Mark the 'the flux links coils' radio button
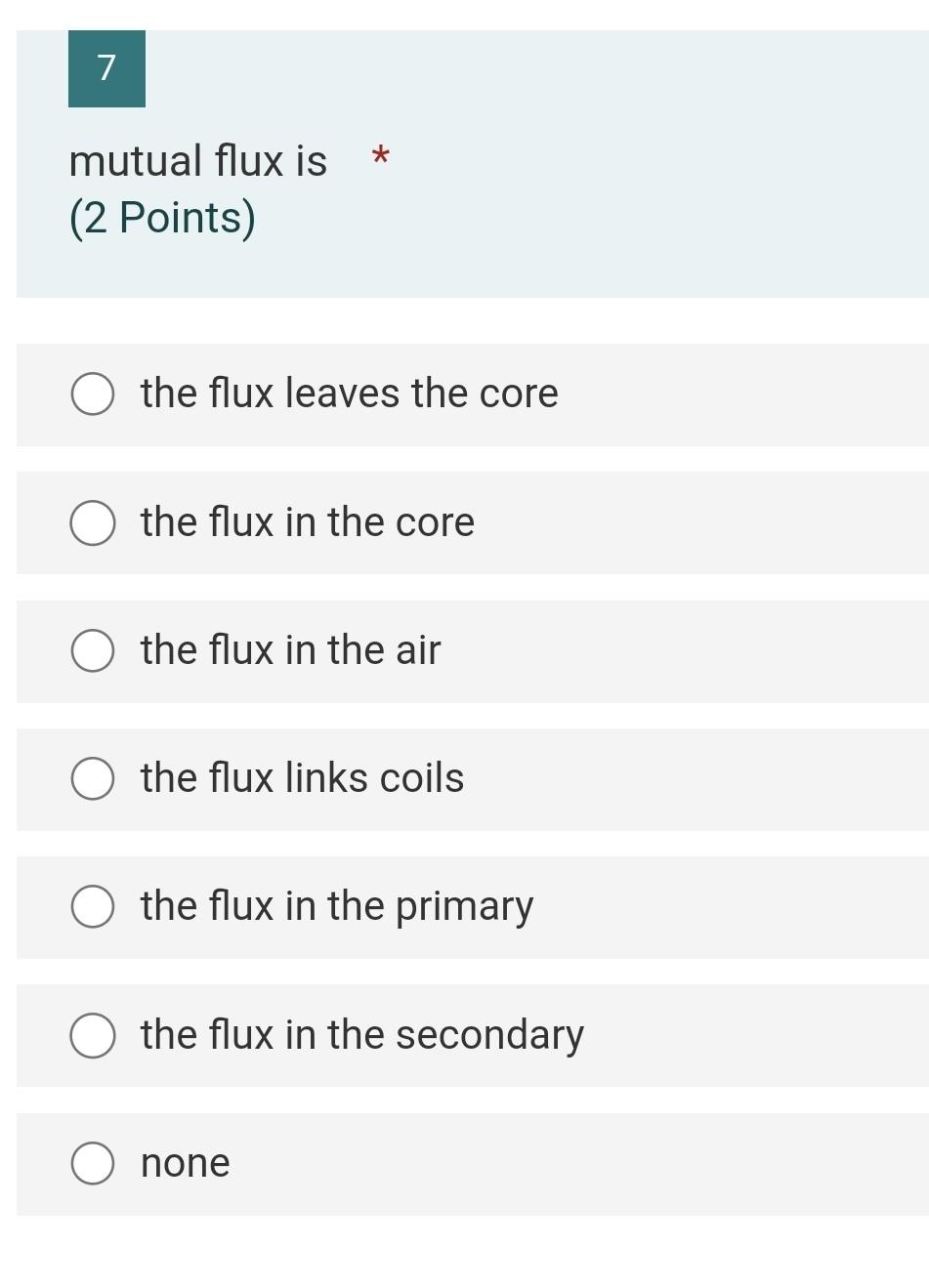Viewport: 929px width, 1288px height. [x=93, y=778]
